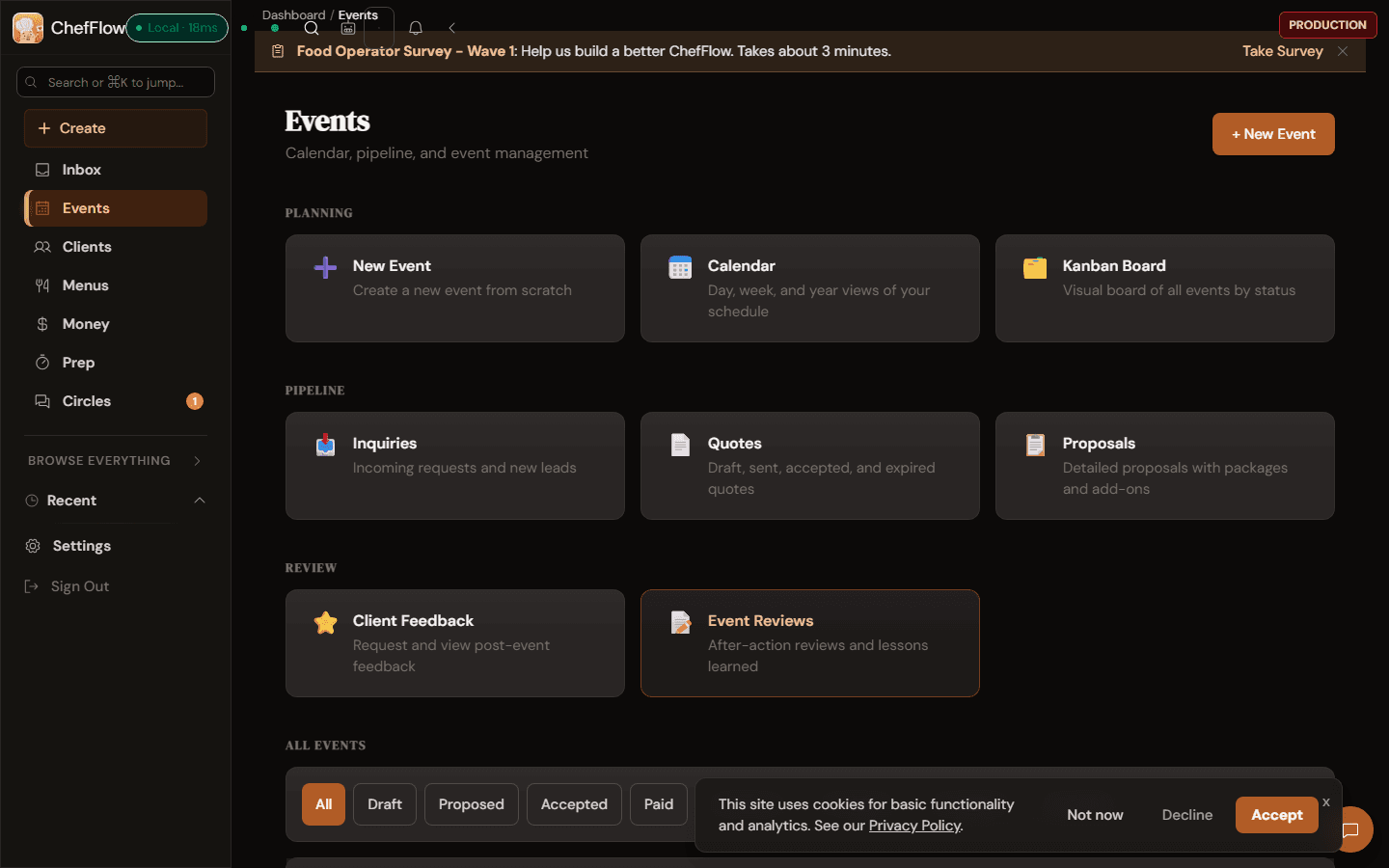Open the bot assistant icon in top bar
This screenshot has width=1389, height=868.
[x=348, y=28]
